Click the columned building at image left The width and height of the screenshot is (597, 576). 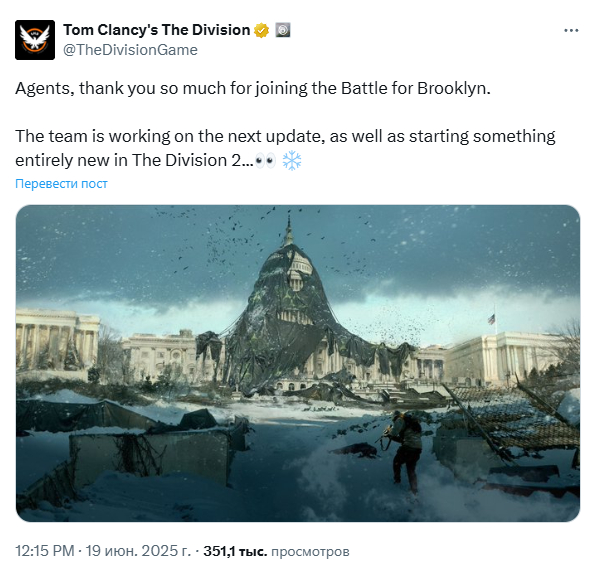click(x=57, y=339)
